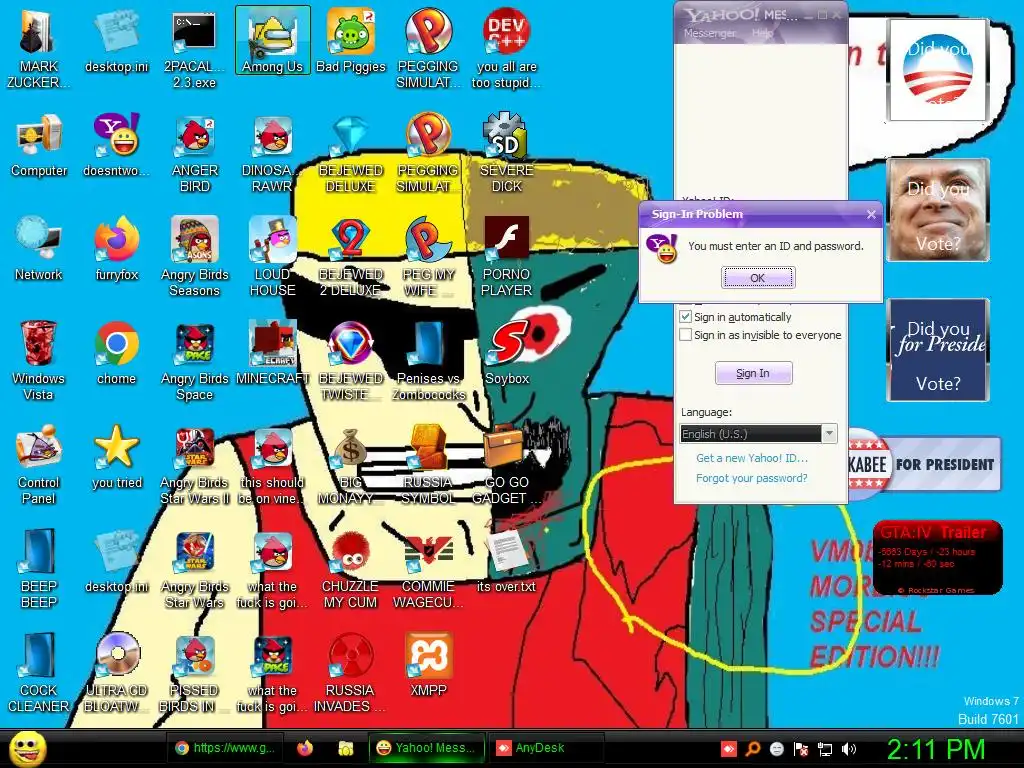
Task: Open the Yahoo doesntwo... desktop icon
Action: pyautogui.click(x=116, y=146)
